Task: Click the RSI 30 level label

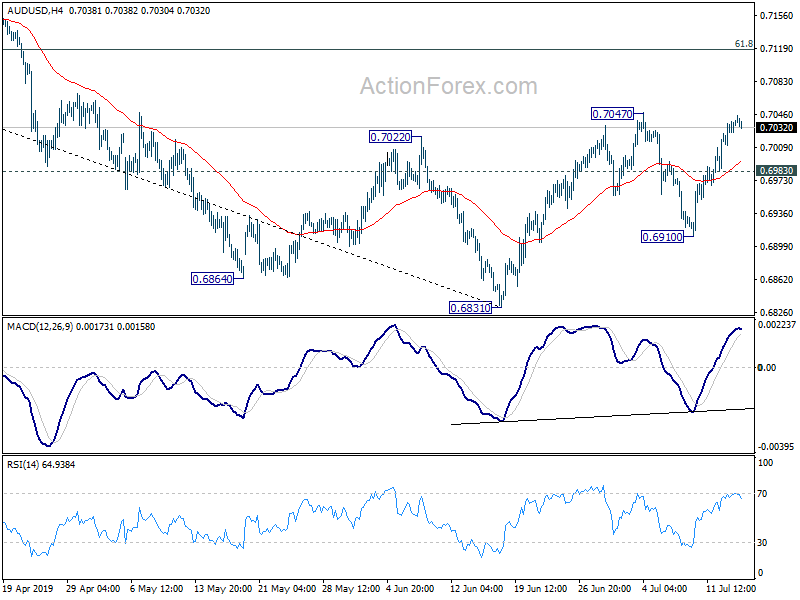Action: (762, 542)
